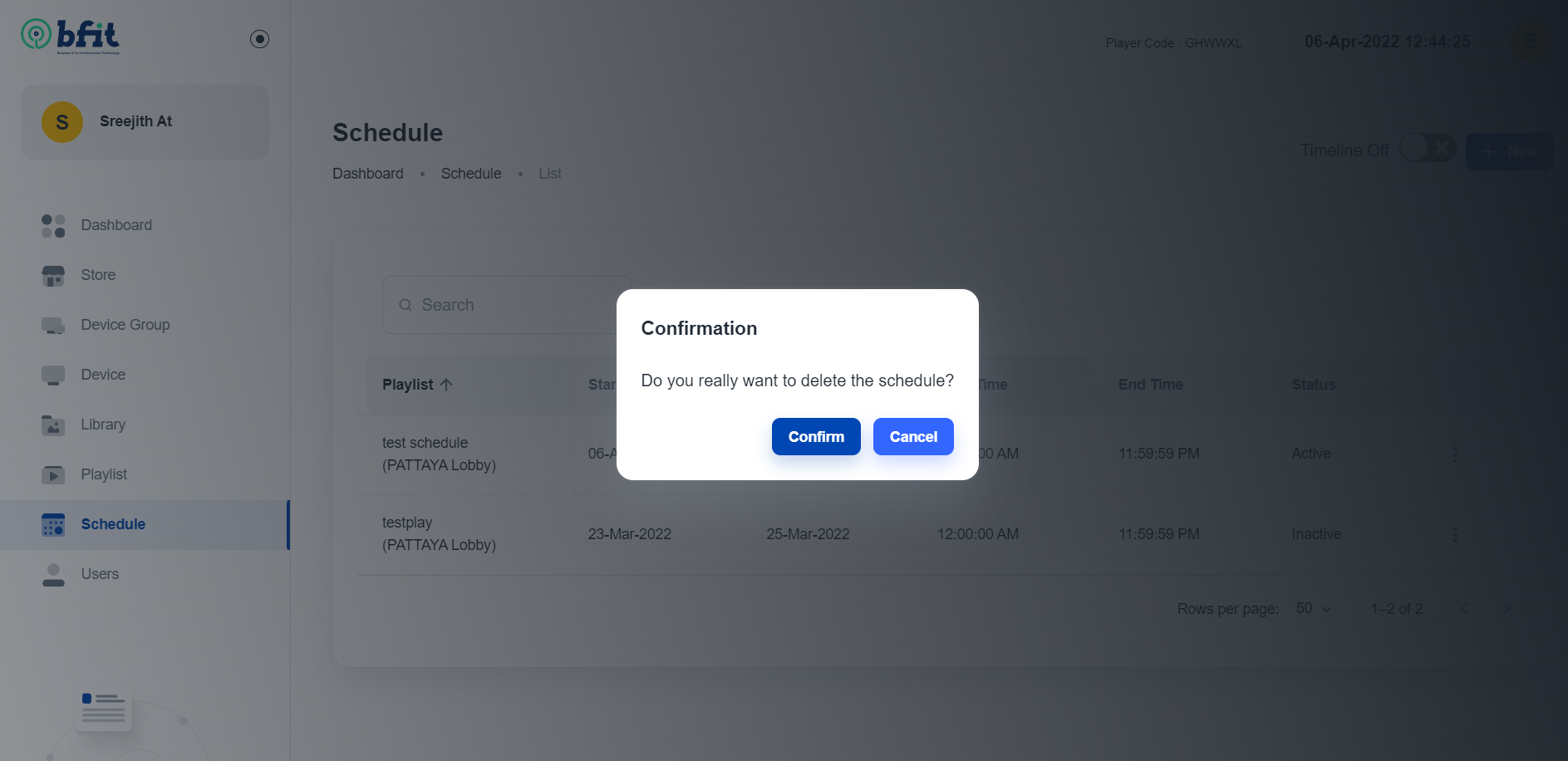Cancel the delete confirmation
1568x761 pixels.
click(913, 437)
